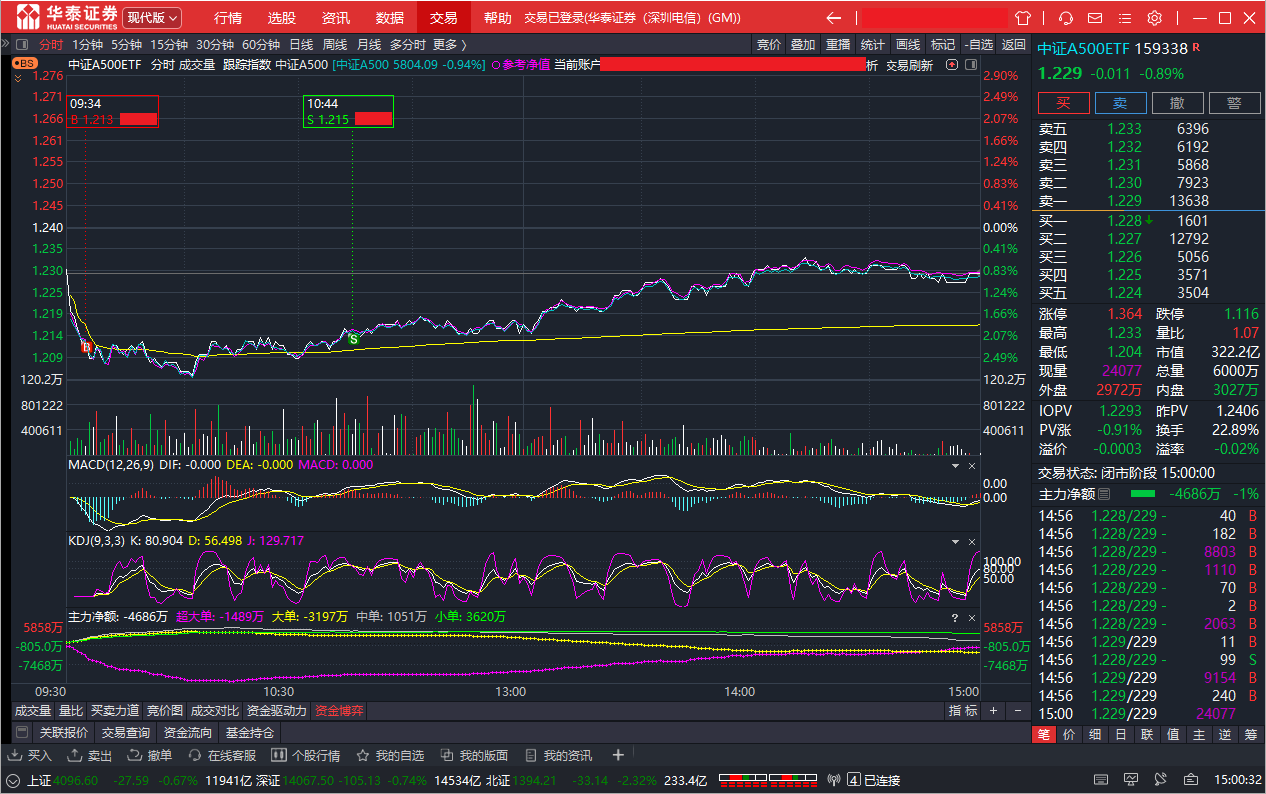The width and height of the screenshot is (1266, 794).
Task: Open the mail messages icon
Action: click(1096, 18)
